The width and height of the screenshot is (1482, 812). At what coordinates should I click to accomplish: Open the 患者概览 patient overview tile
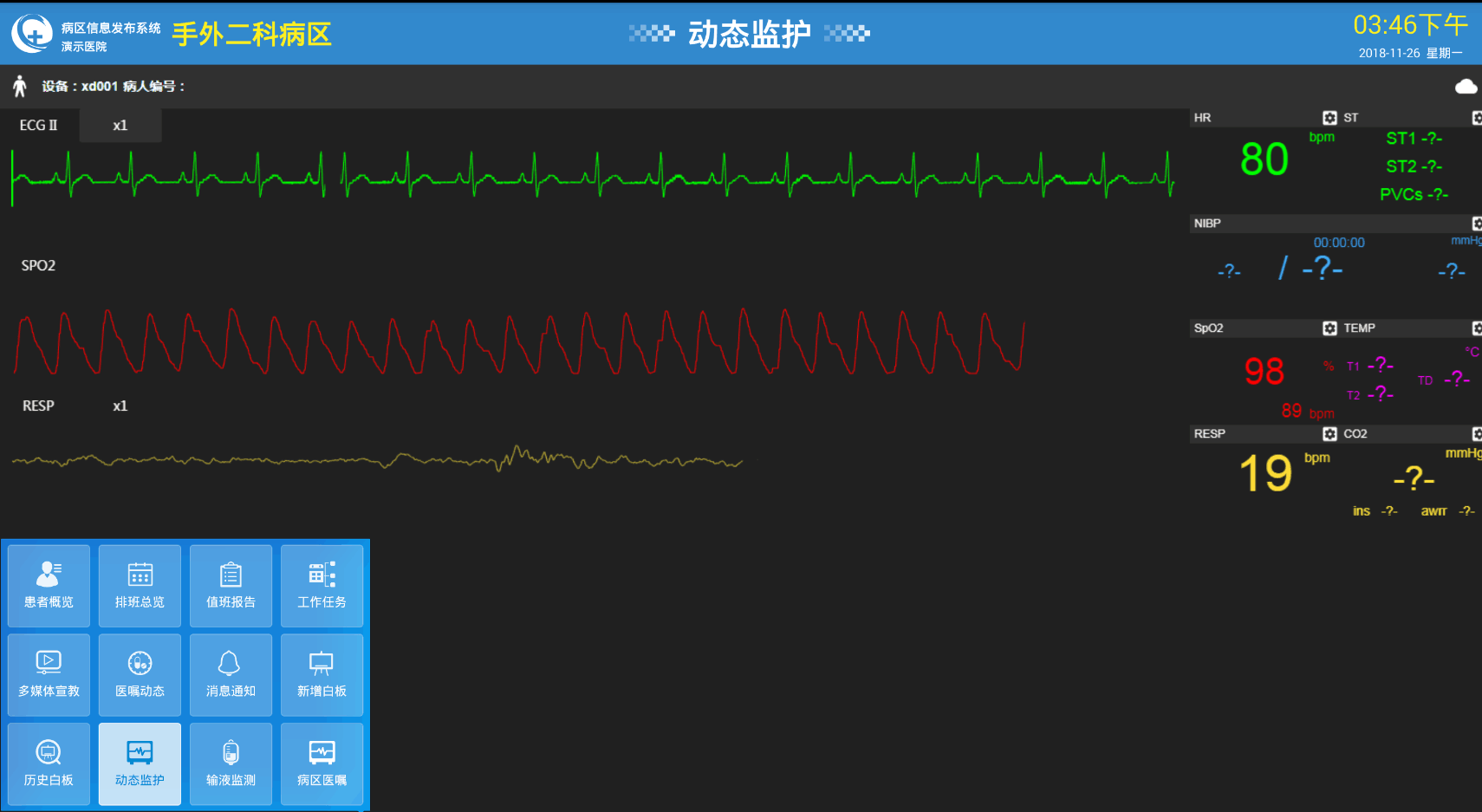click(x=49, y=586)
